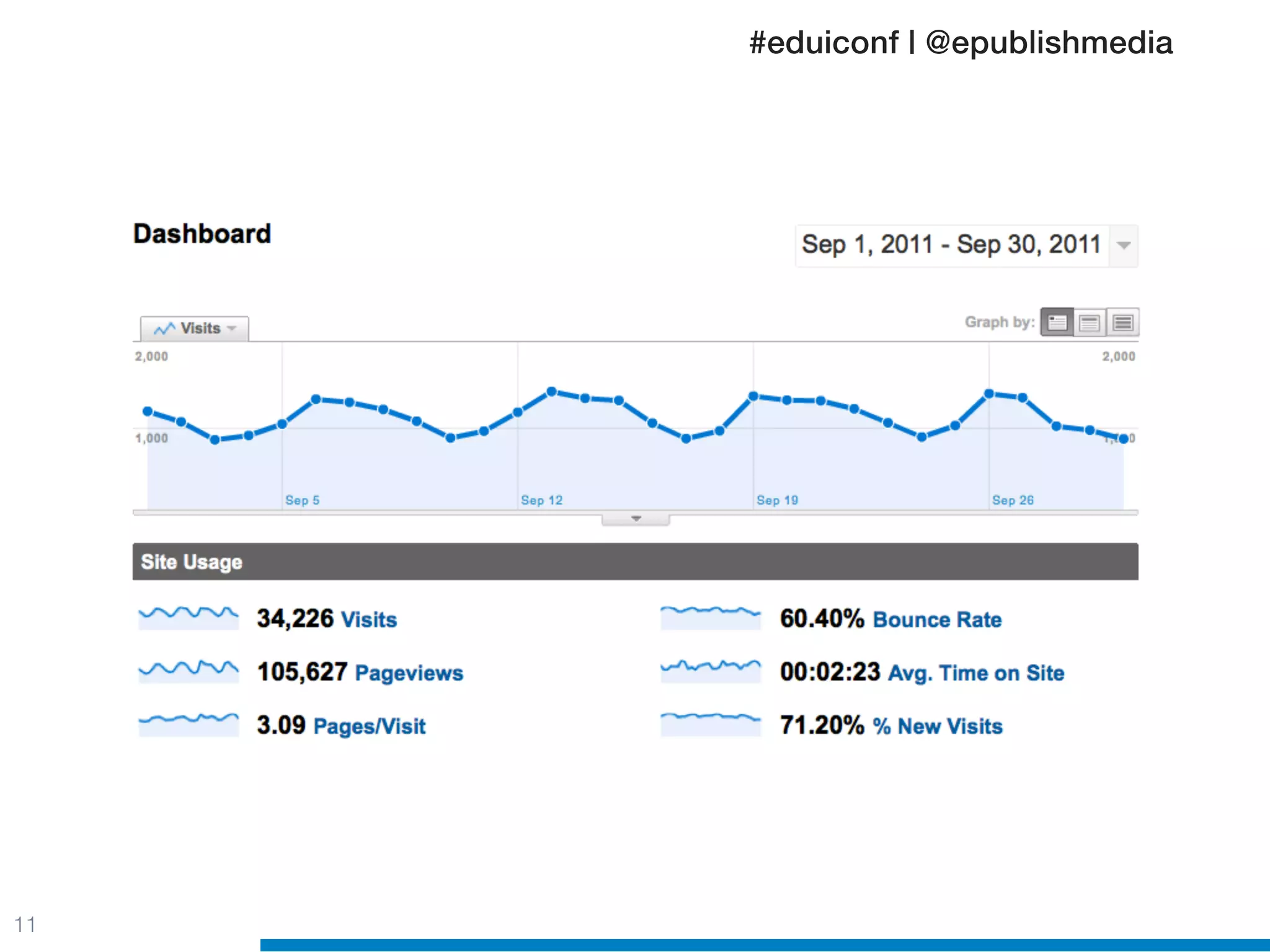Image resolution: width=1270 pixels, height=952 pixels.
Task: Open the date range dropdown arrow
Action: point(1123,245)
